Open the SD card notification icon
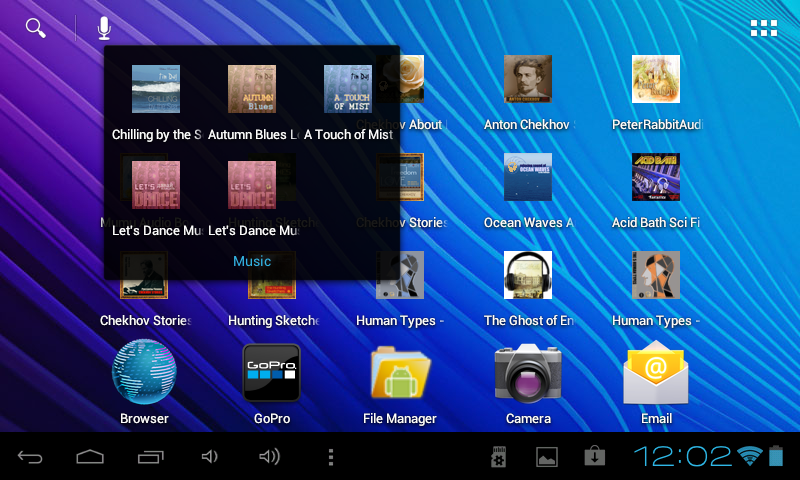The image size is (800, 480). 498,457
